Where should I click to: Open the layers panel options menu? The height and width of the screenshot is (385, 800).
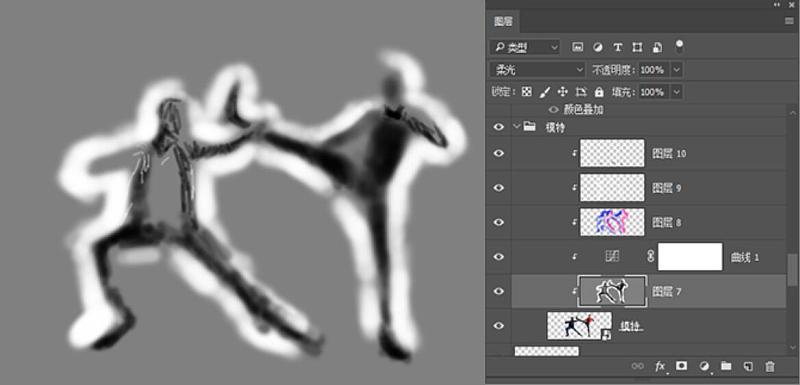(789, 21)
